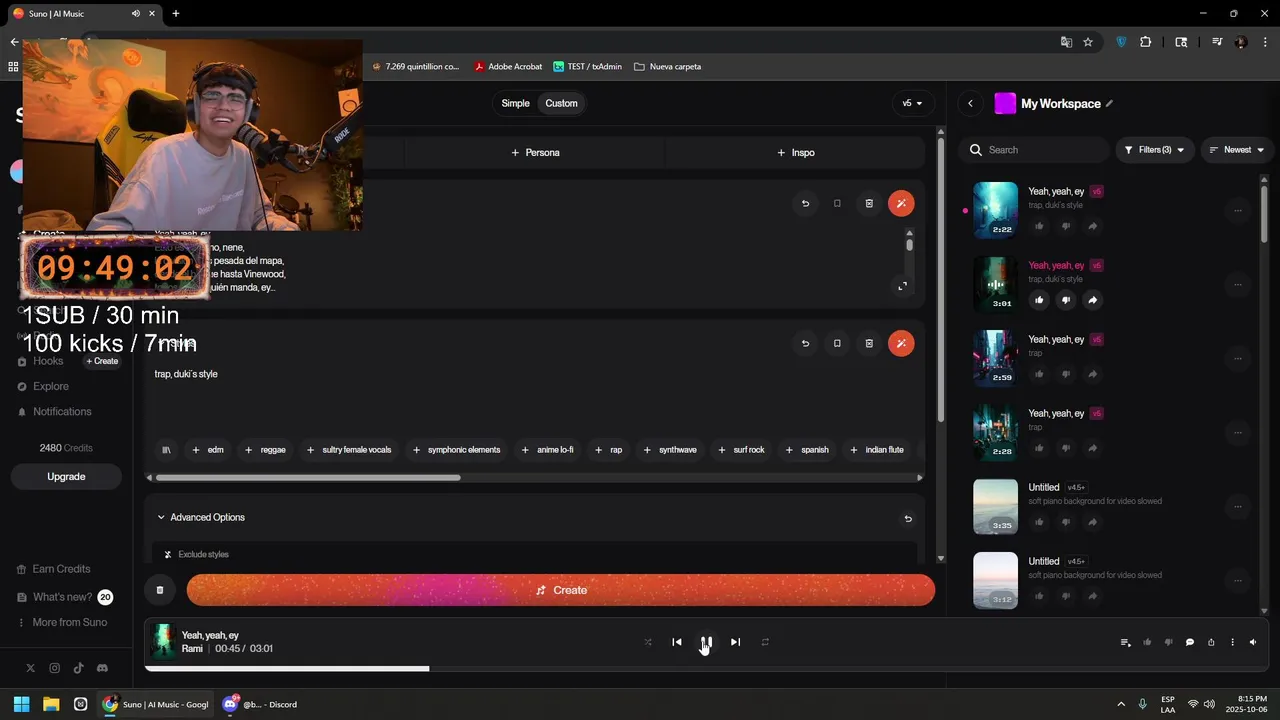The height and width of the screenshot is (720, 1280).
Task: Collapse the Advanced Options section
Action: tap(201, 517)
